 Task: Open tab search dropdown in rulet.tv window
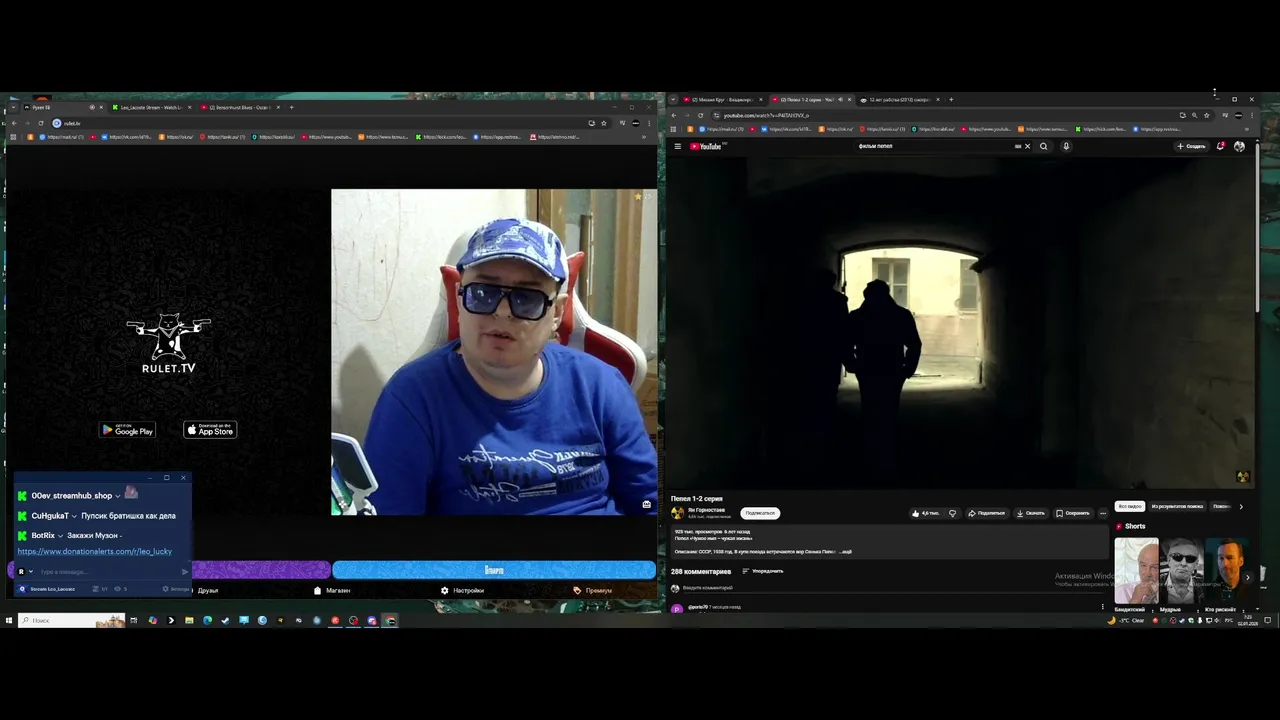tap(12, 107)
